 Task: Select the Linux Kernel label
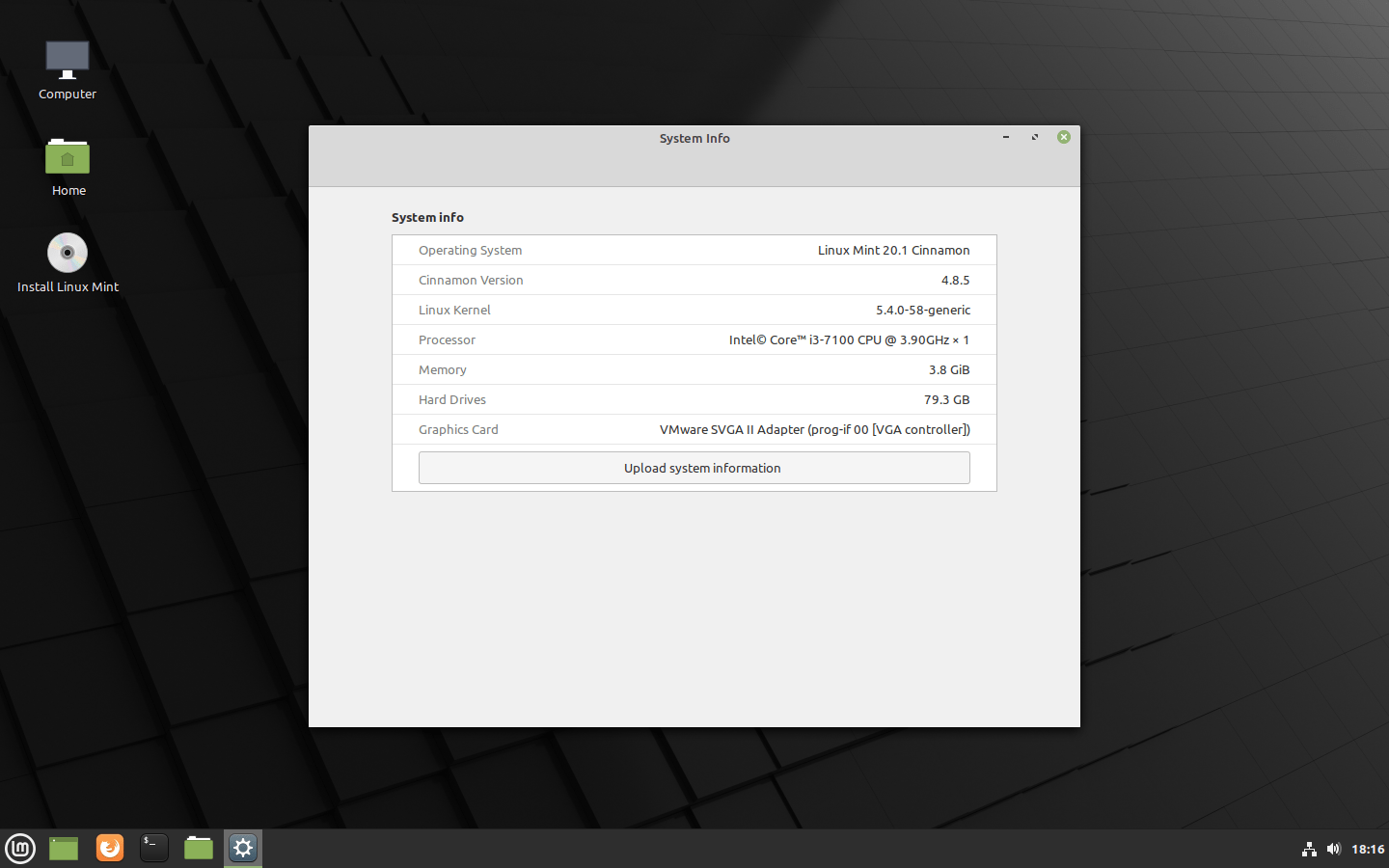(454, 310)
